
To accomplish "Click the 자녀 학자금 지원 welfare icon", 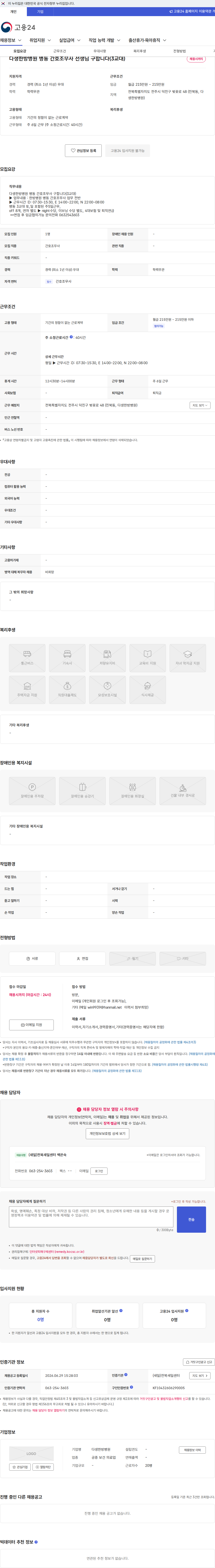I will 188,658.
